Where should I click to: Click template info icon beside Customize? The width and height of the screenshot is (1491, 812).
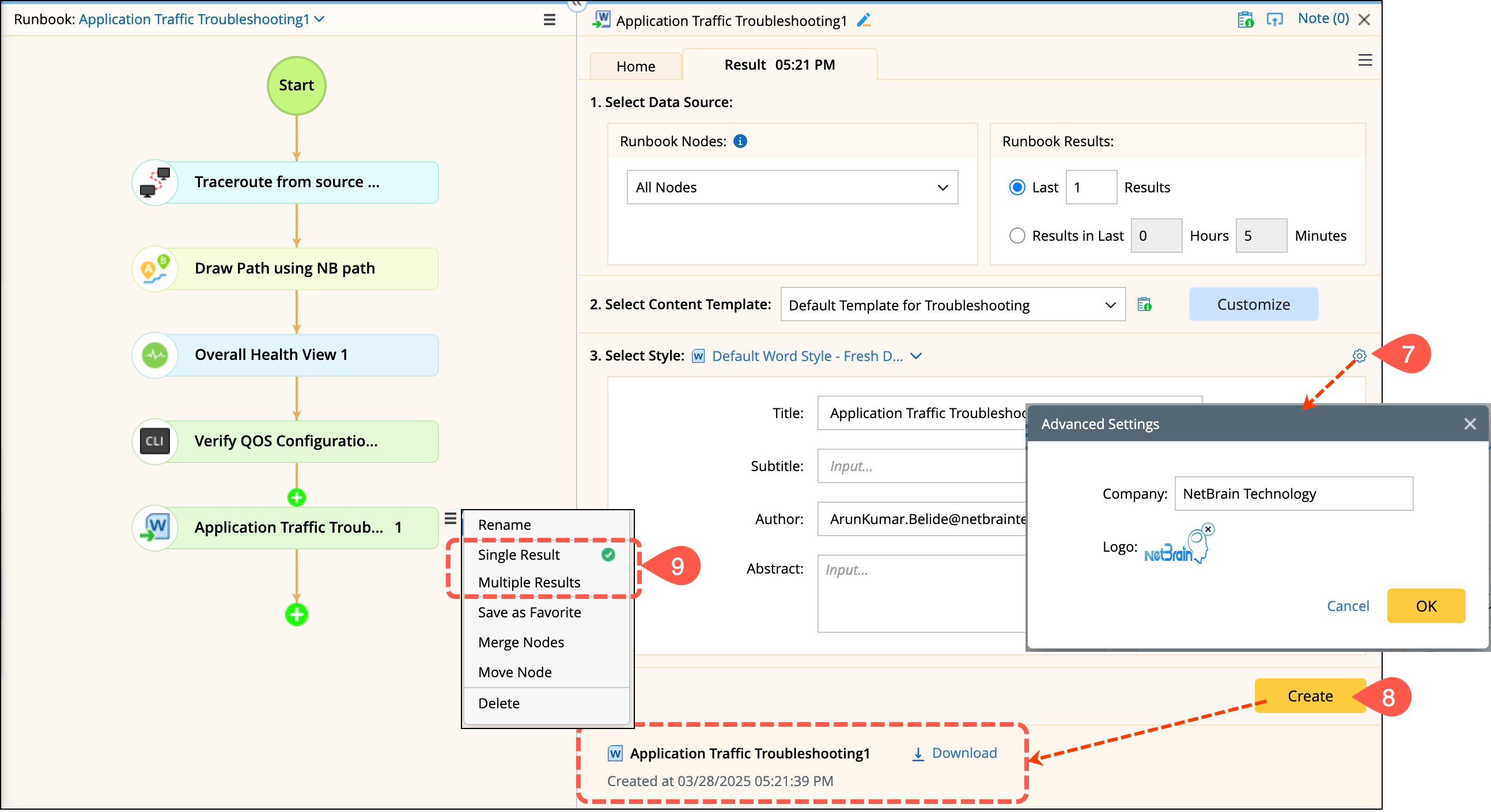(x=1144, y=305)
